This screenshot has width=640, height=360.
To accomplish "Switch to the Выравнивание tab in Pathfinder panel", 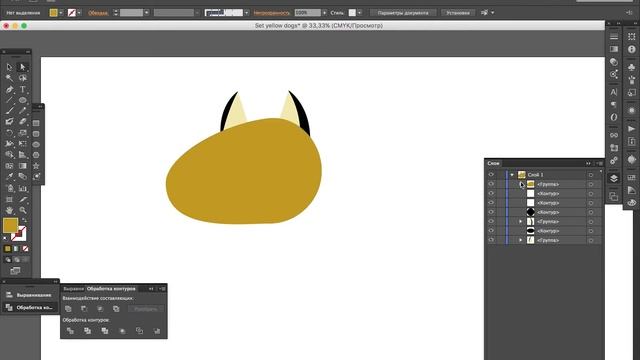I will 73,289.
